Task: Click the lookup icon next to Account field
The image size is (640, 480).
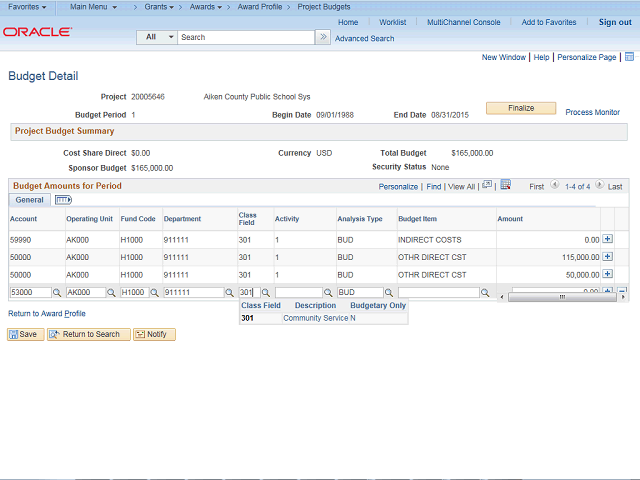Action: point(57,293)
